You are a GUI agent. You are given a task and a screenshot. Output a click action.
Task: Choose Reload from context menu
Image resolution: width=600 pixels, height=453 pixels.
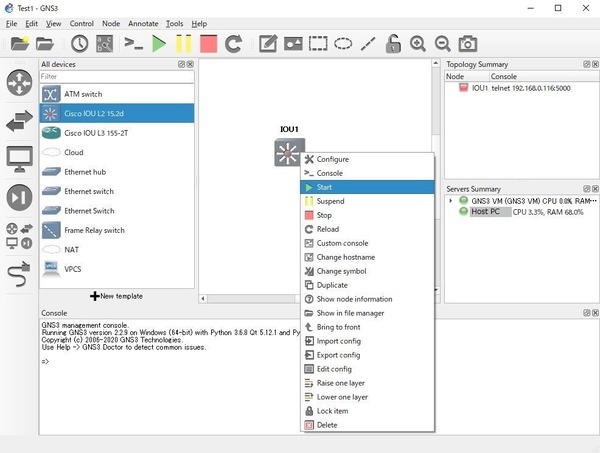pos(367,229)
